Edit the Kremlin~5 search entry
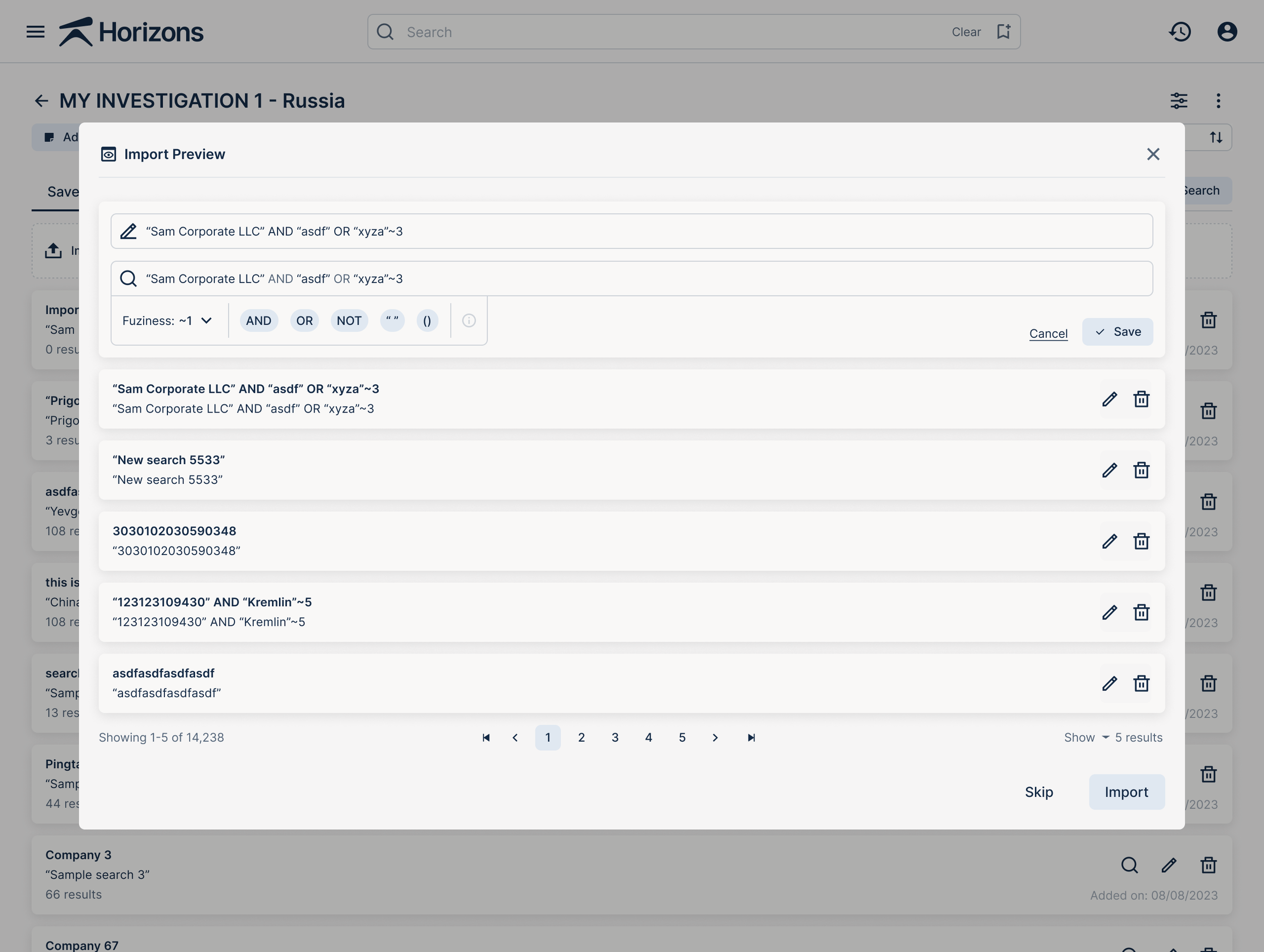Screen dimensions: 1264x952 point(1109,613)
